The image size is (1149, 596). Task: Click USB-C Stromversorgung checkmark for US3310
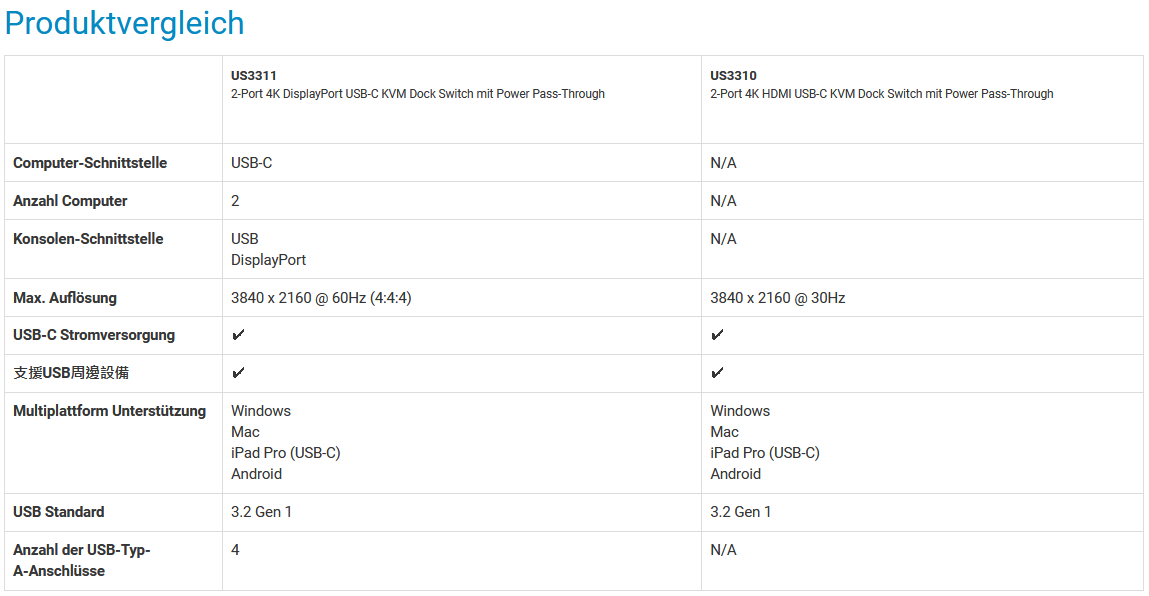coord(717,335)
